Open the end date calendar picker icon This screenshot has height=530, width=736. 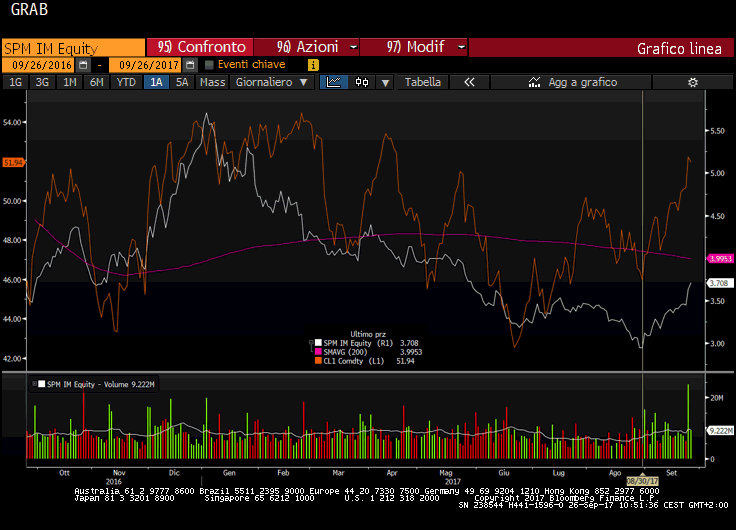[190, 65]
